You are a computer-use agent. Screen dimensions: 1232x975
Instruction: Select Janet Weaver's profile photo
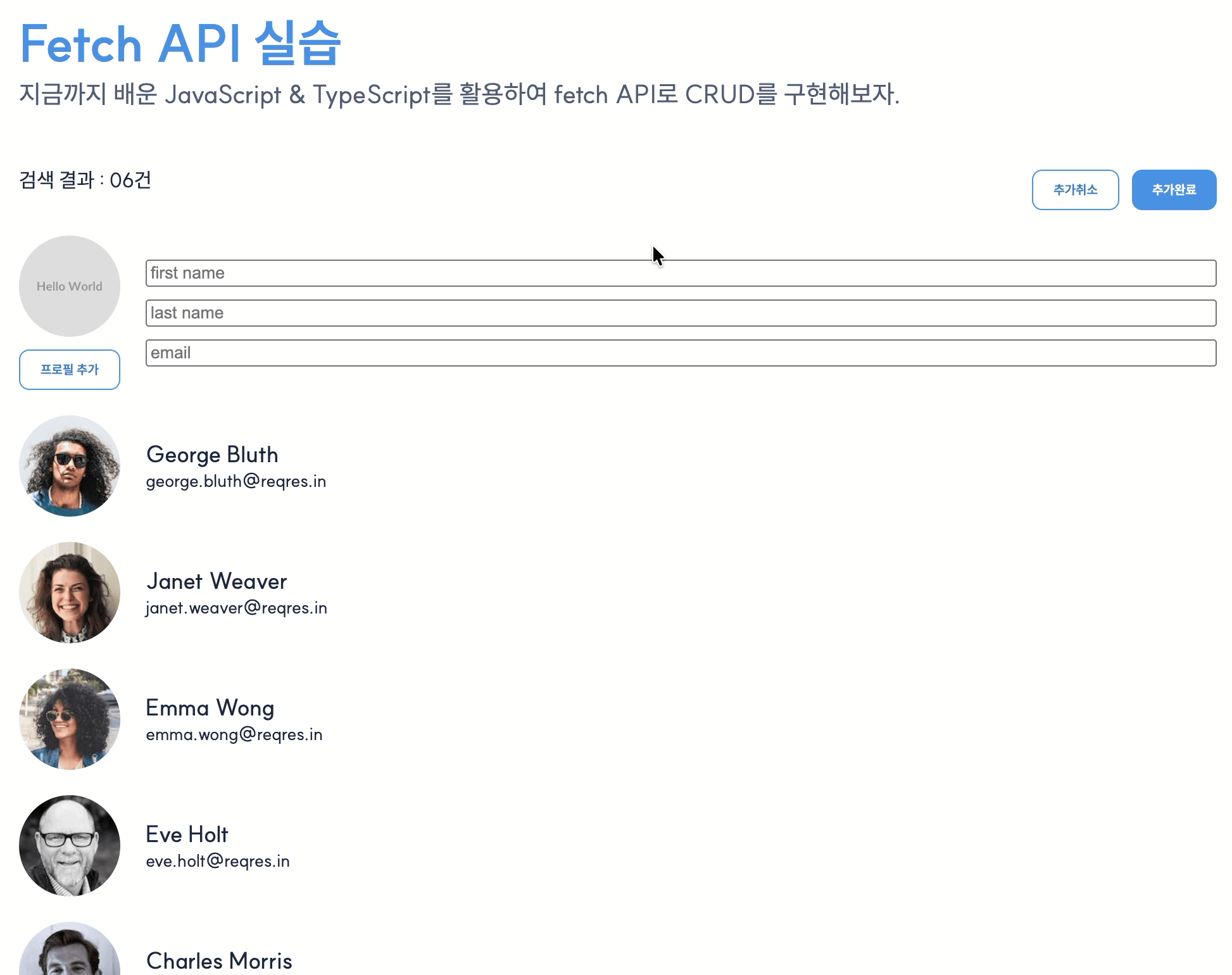point(70,593)
